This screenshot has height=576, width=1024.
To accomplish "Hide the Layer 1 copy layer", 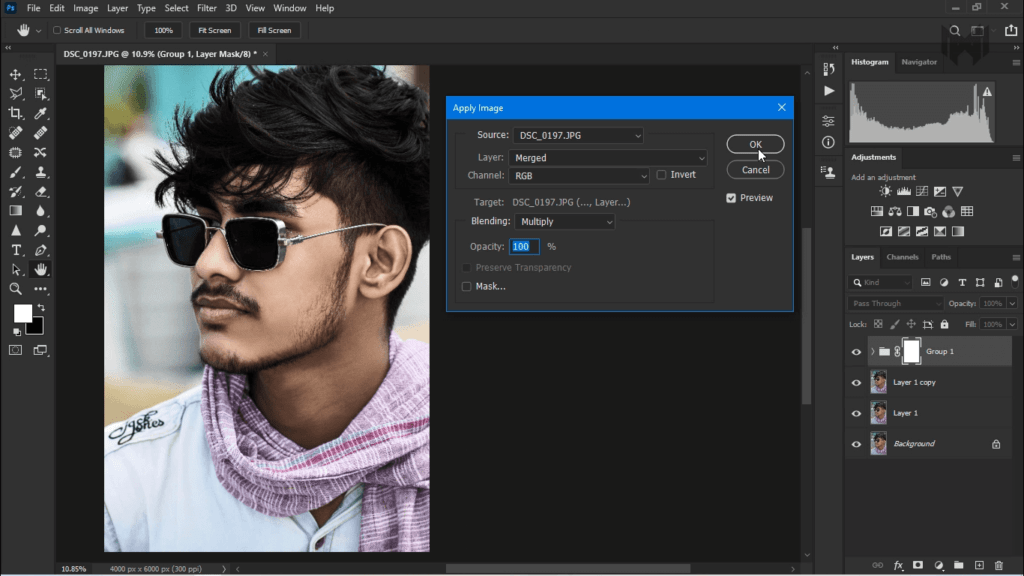I will (856, 383).
